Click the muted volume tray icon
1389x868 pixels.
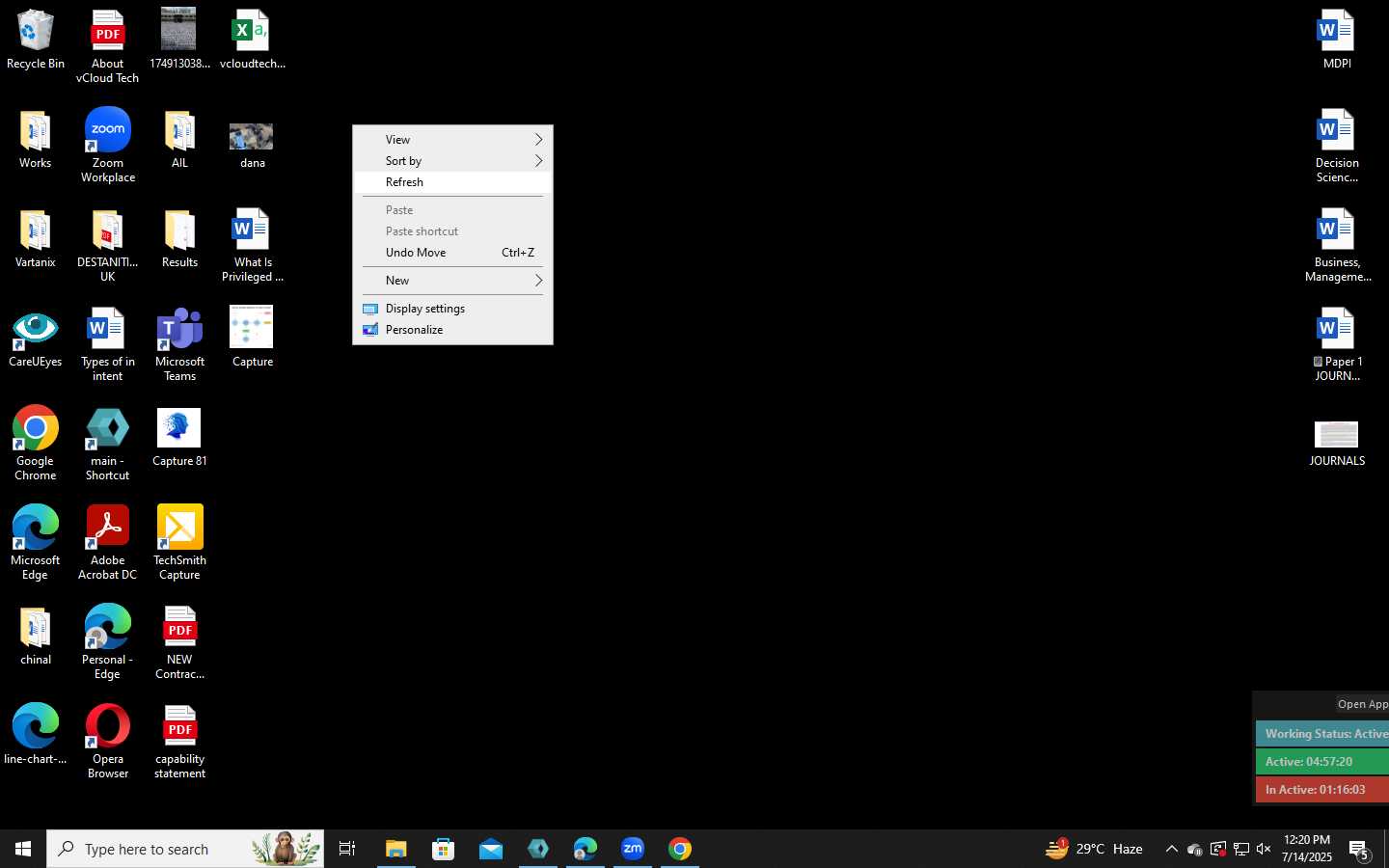point(1264,849)
